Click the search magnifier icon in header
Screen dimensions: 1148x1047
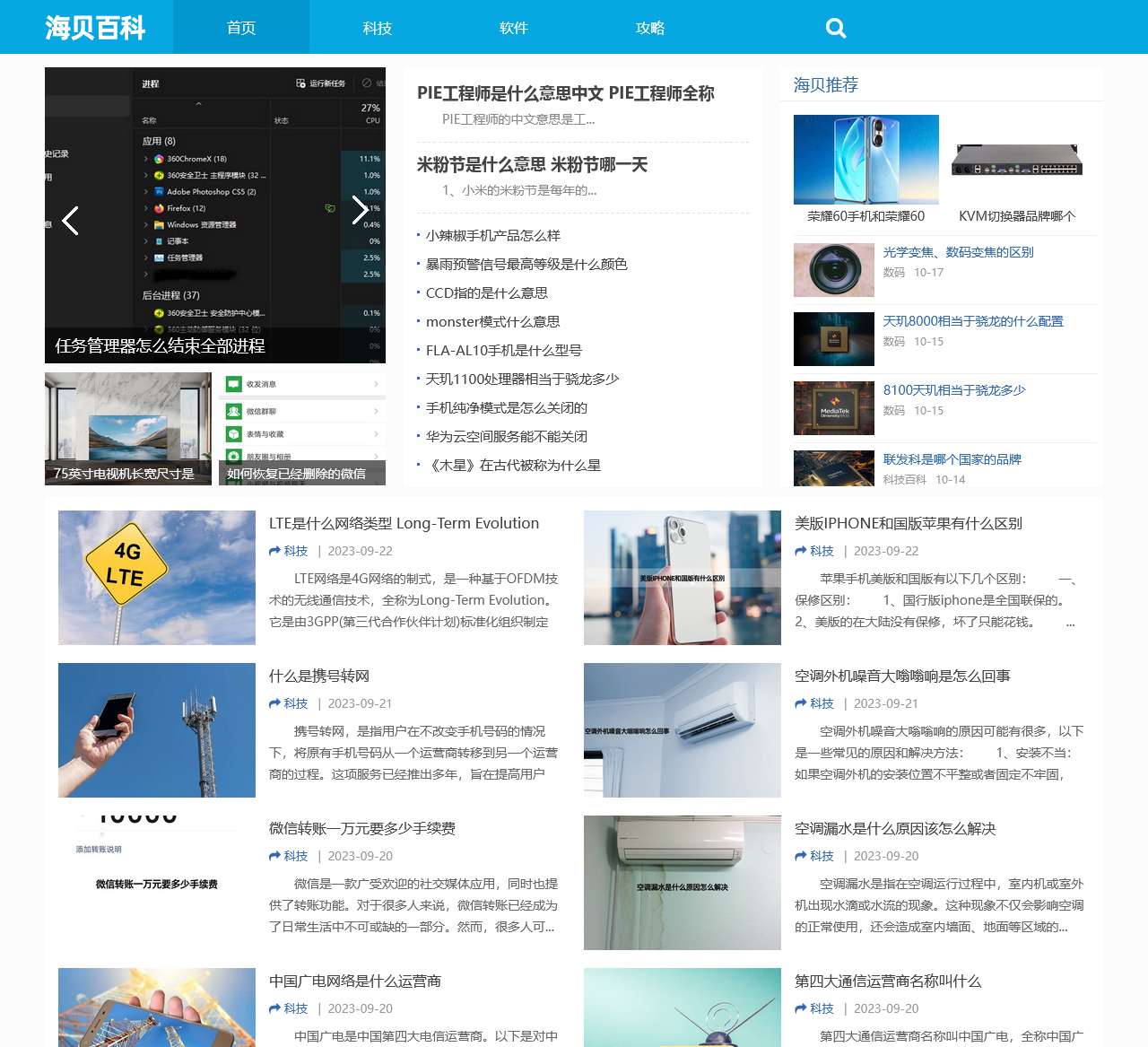coord(836,28)
